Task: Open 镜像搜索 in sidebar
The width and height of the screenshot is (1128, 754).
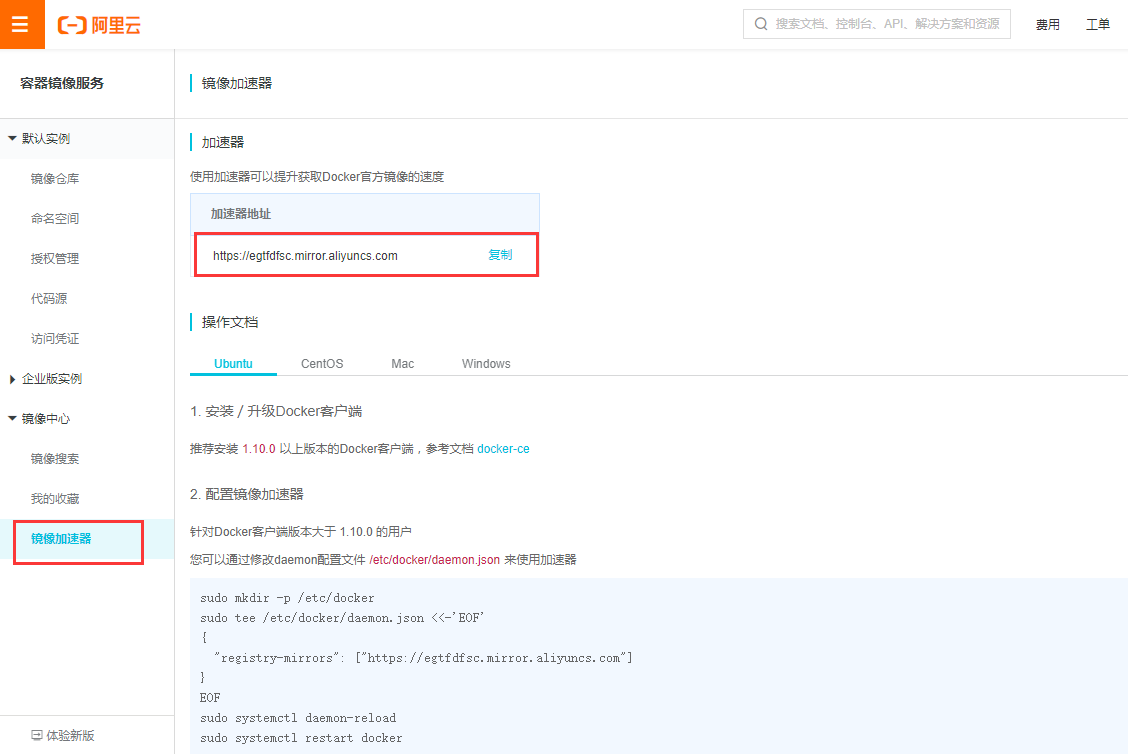Action: pos(55,458)
